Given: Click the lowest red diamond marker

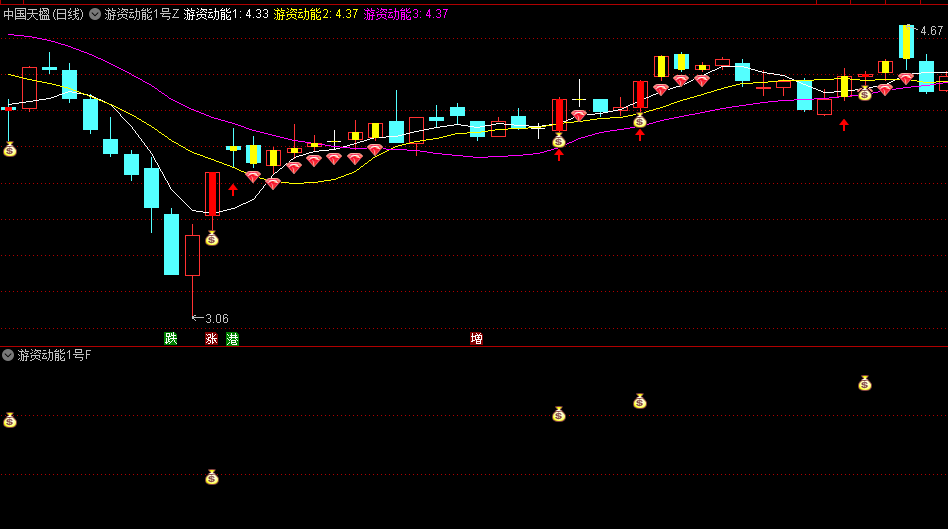Looking at the screenshot, I should tap(273, 184).
